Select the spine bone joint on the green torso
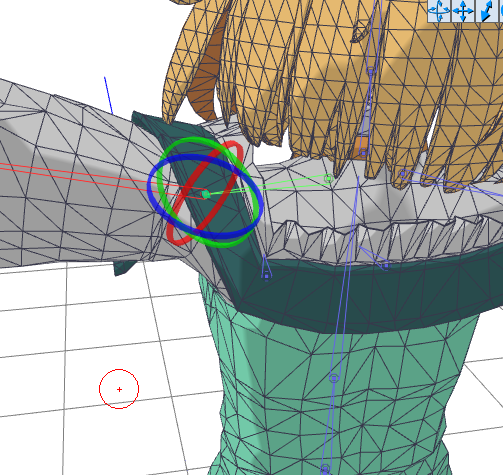Image resolution: width=503 pixels, height=475 pixels. click(334, 378)
